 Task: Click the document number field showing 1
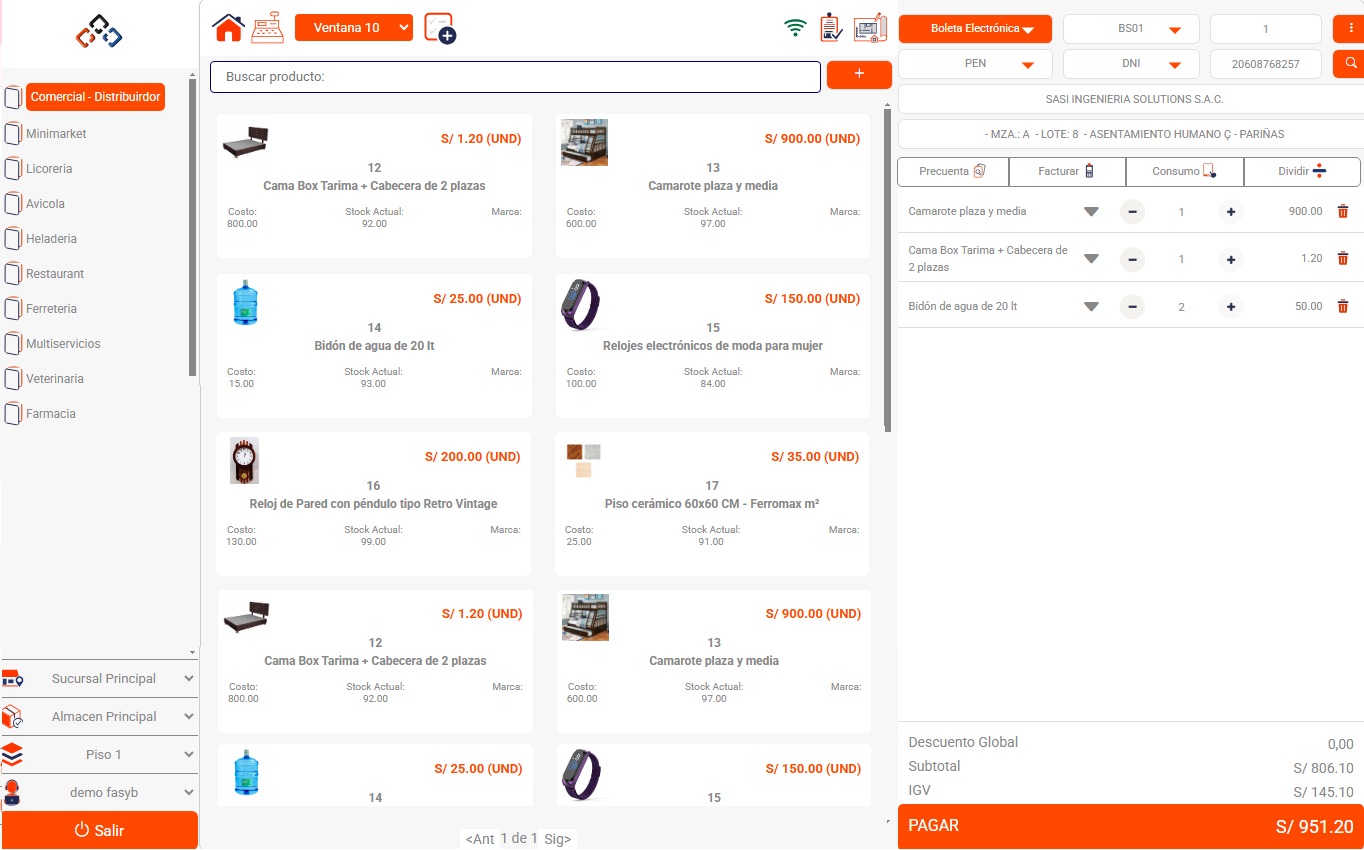1266,28
